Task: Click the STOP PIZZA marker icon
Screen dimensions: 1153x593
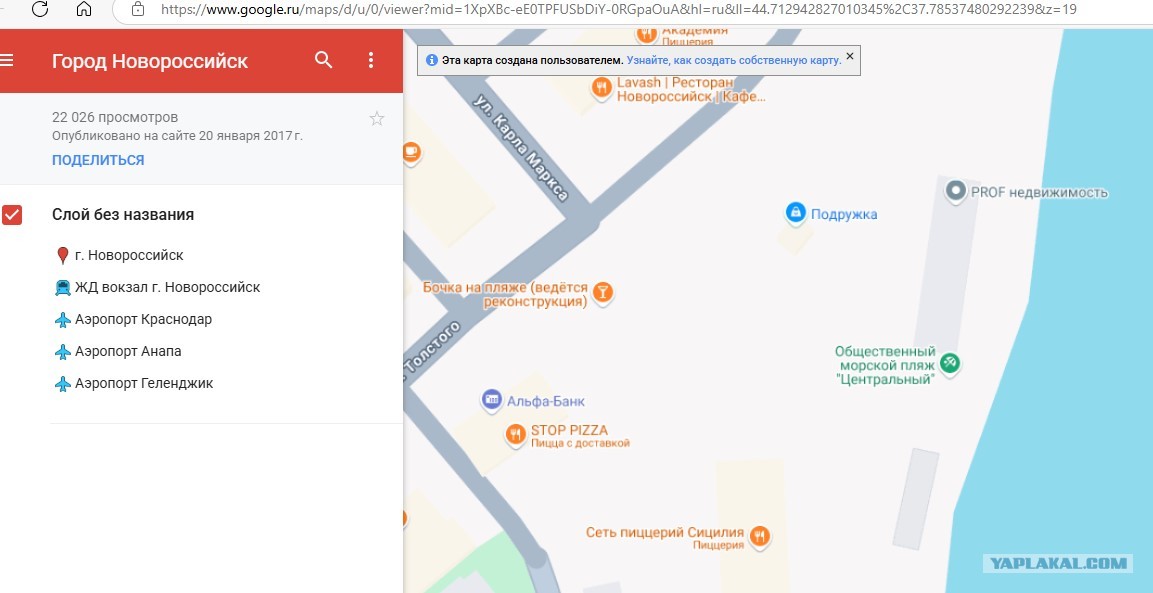Action: [515, 434]
